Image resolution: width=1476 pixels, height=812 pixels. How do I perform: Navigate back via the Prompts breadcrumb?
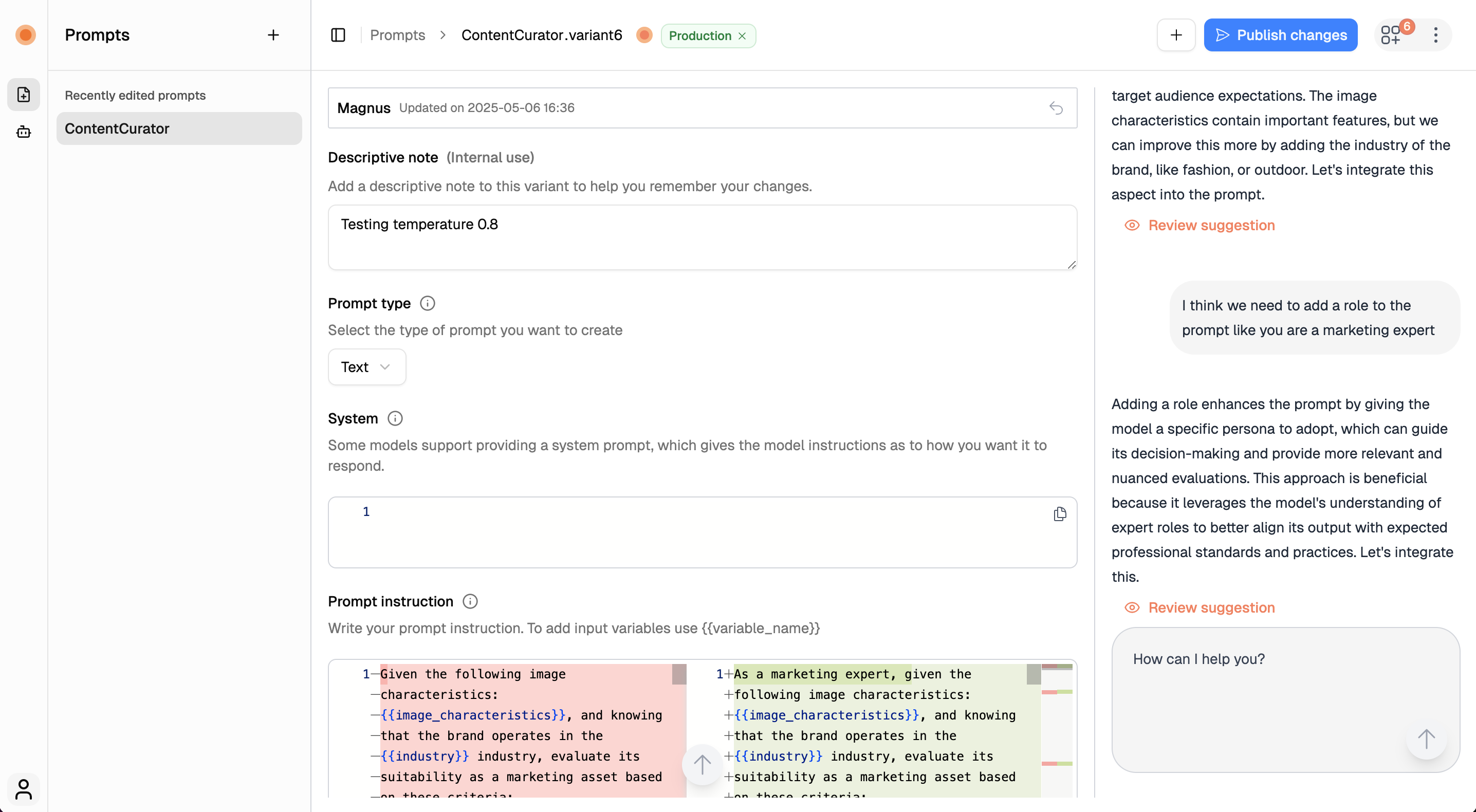(398, 35)
